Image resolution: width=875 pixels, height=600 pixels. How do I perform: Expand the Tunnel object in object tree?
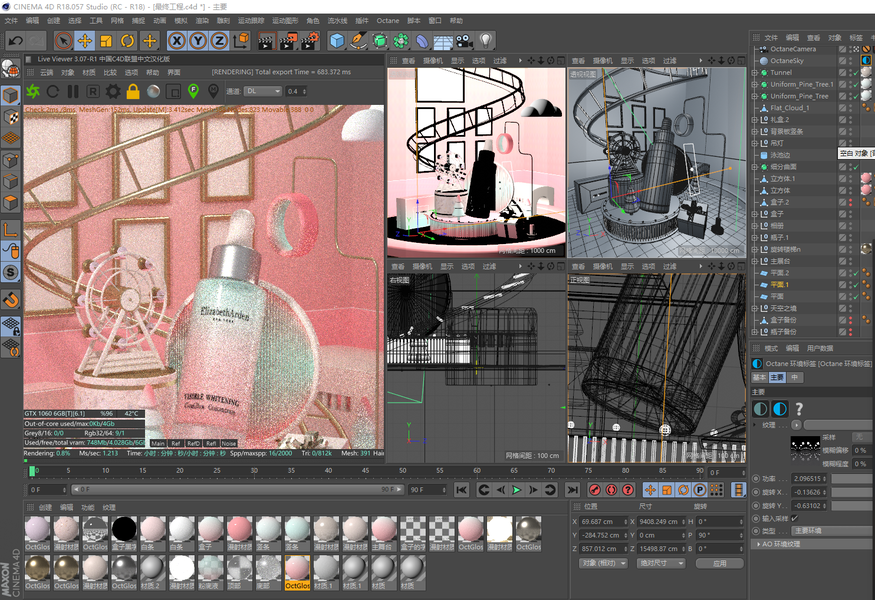(754, 73)
